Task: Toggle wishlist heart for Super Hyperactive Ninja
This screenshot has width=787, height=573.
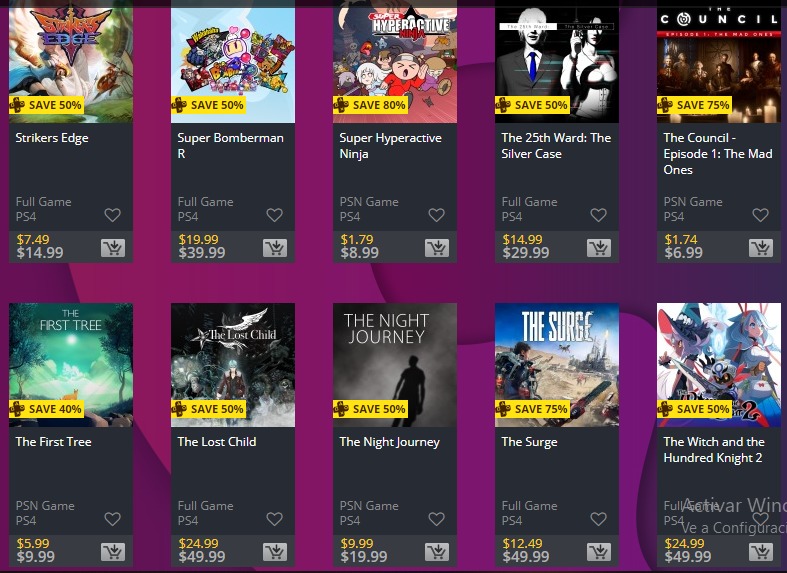Action: pyautogui.click(x=437, y=215)
